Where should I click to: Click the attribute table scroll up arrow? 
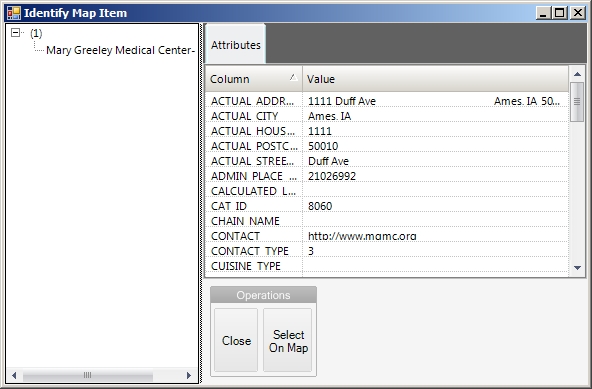pyautogui.click(x=577, y=74)
